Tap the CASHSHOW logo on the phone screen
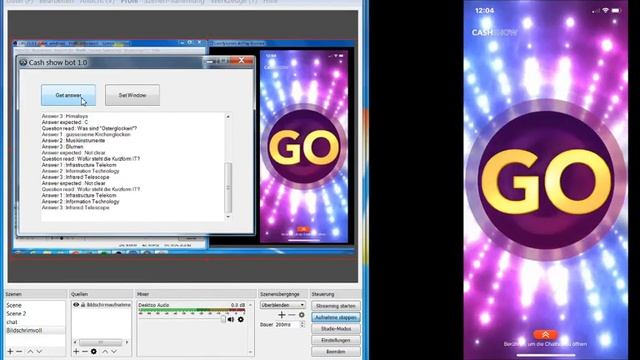Image resolution: width=640 pixels, height=360 pixels. pos(495,33)
